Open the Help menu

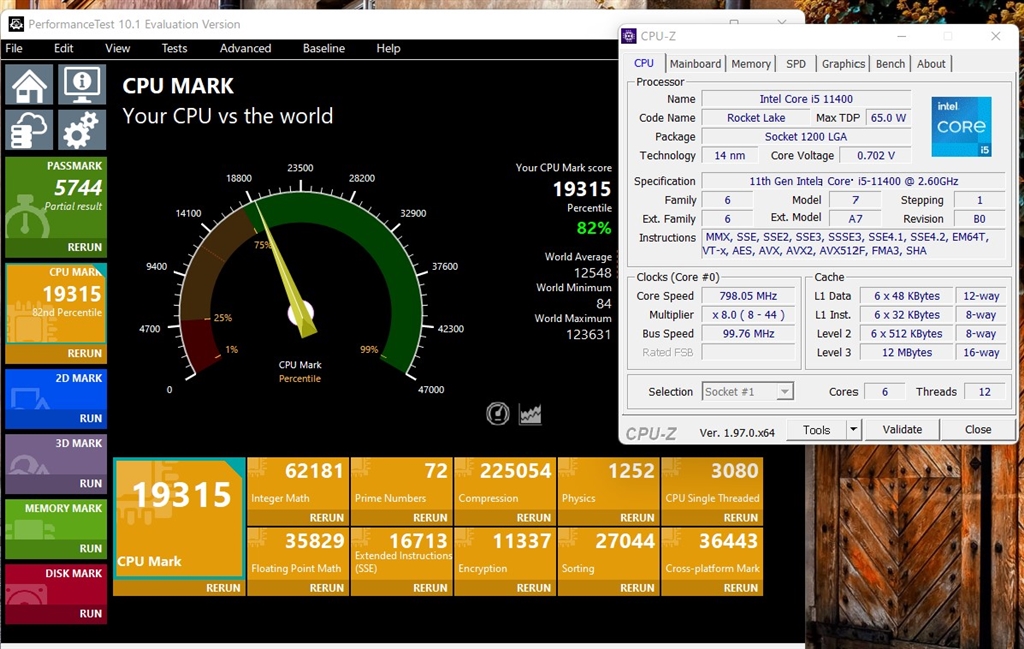click(x=388, y=48)
